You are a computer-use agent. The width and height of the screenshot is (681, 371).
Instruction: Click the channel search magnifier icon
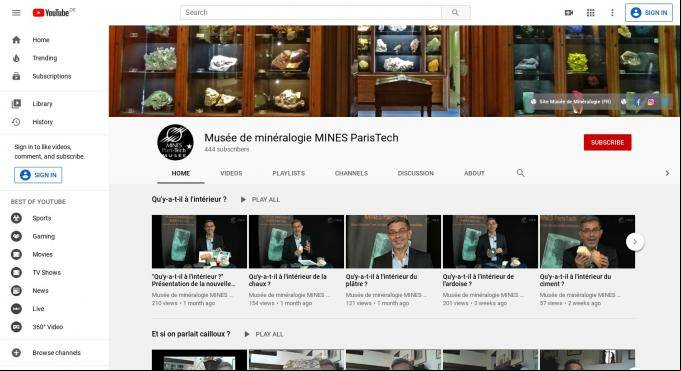(520, 173)
